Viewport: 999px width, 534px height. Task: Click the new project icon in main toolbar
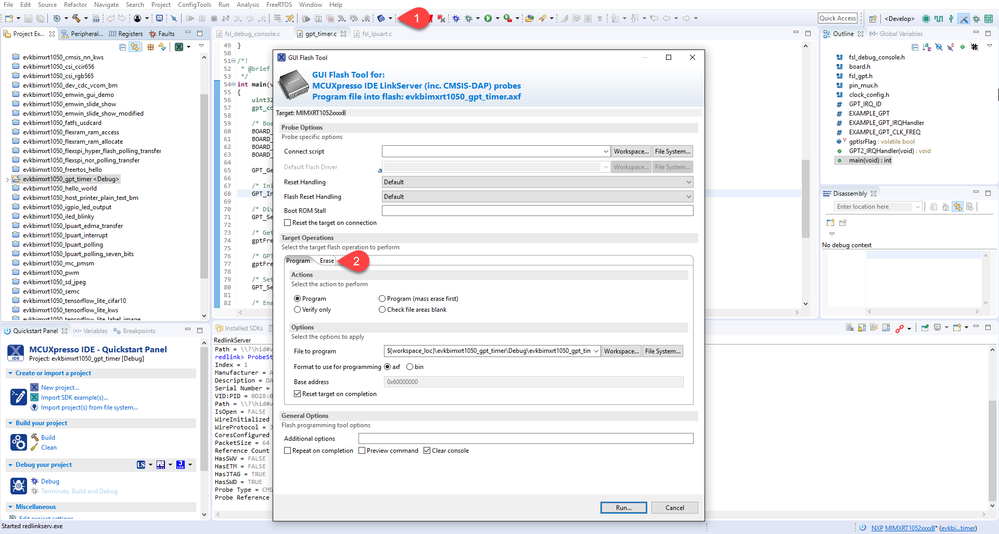click(9, 18)
